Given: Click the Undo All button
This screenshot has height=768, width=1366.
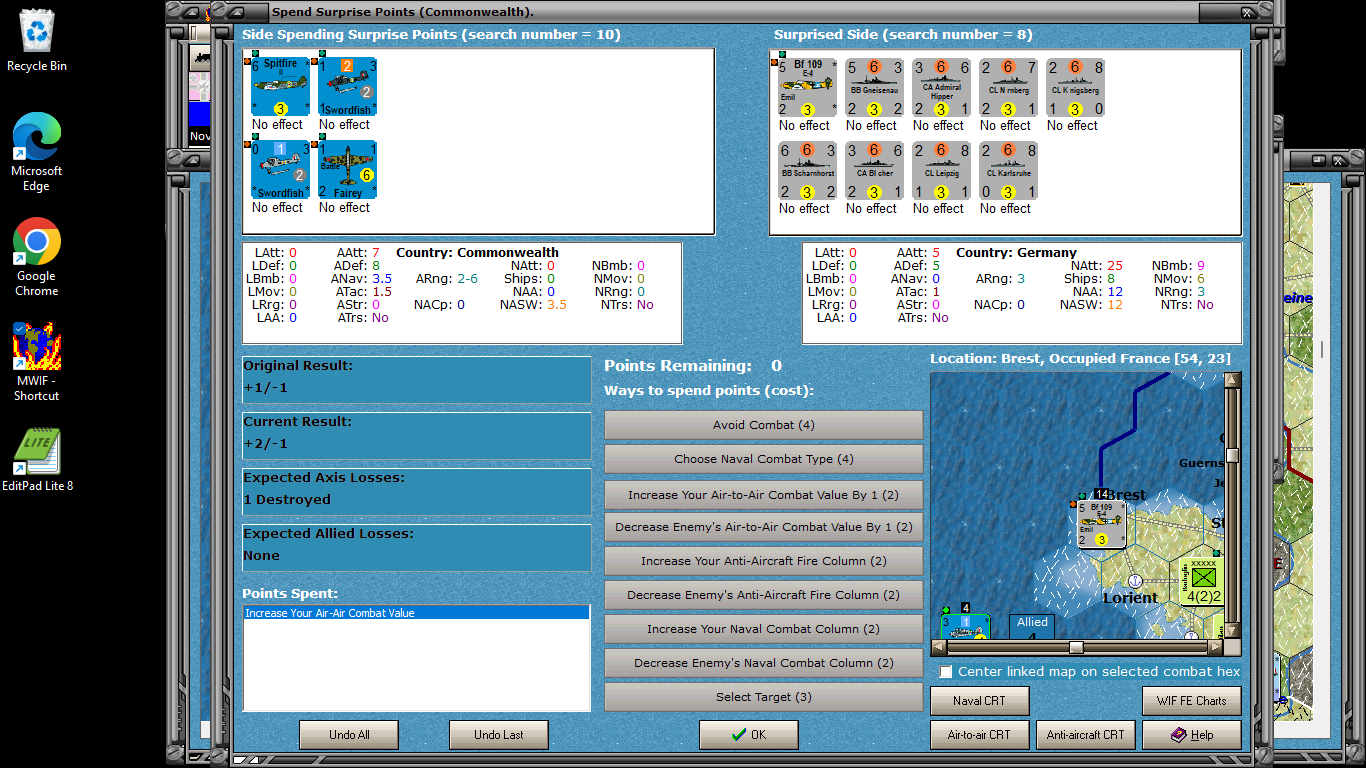Looking at the screenshot, I should tap(349, 735).
